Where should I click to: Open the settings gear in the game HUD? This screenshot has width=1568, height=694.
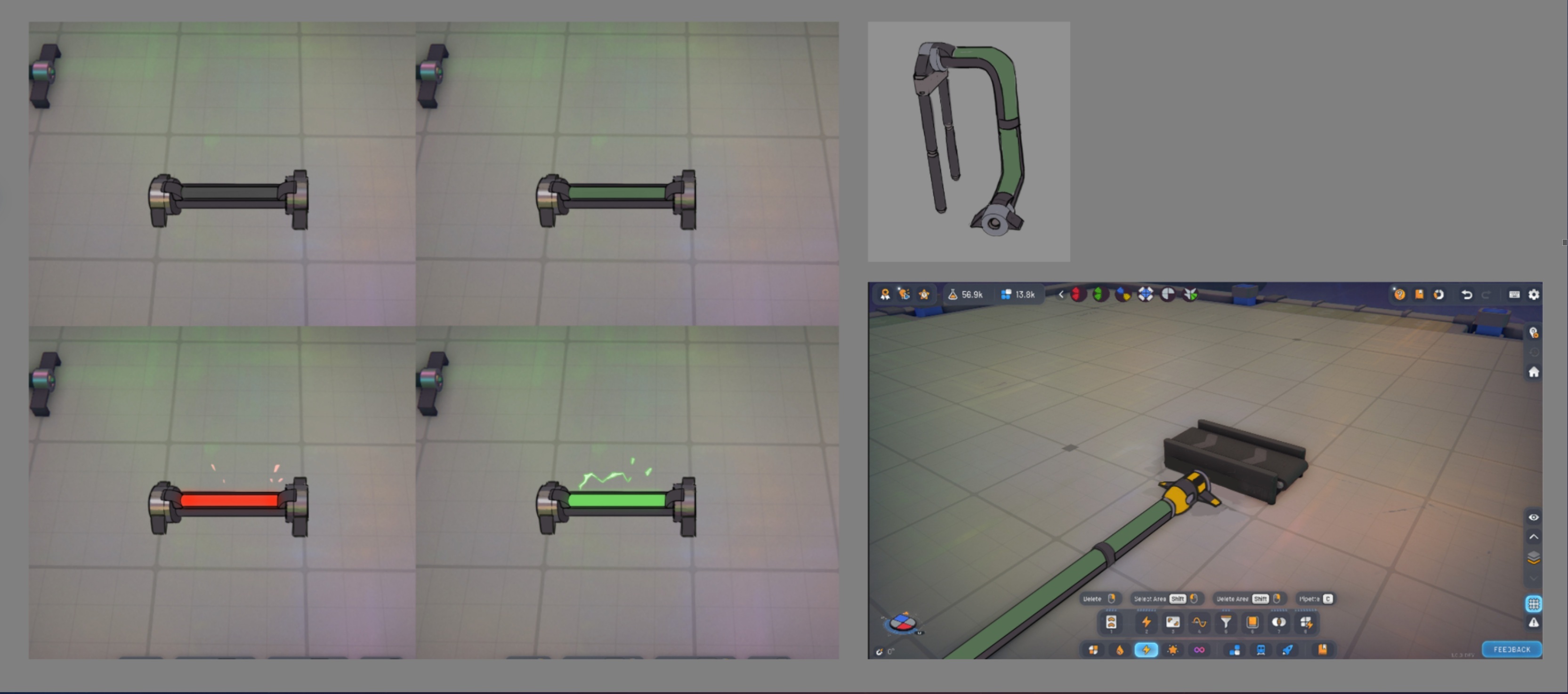(1534, 295)
